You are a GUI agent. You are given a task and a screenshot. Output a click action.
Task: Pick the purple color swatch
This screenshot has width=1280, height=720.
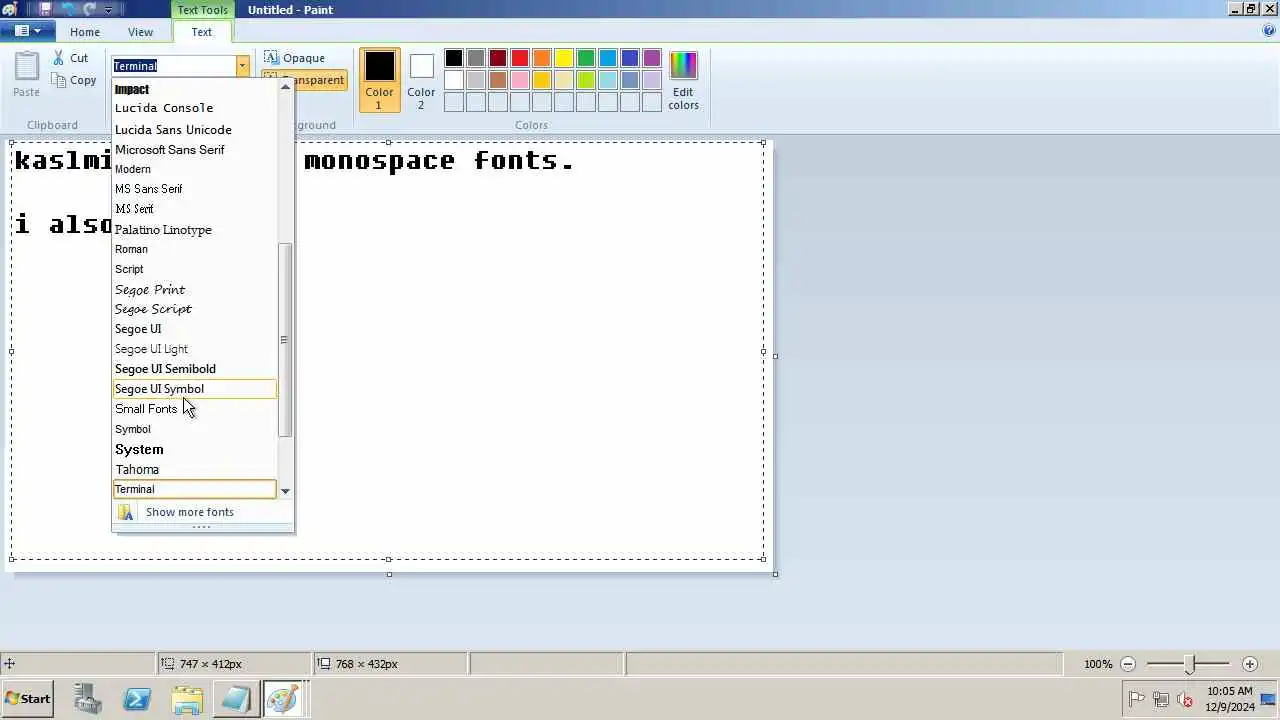click(652, 58)
